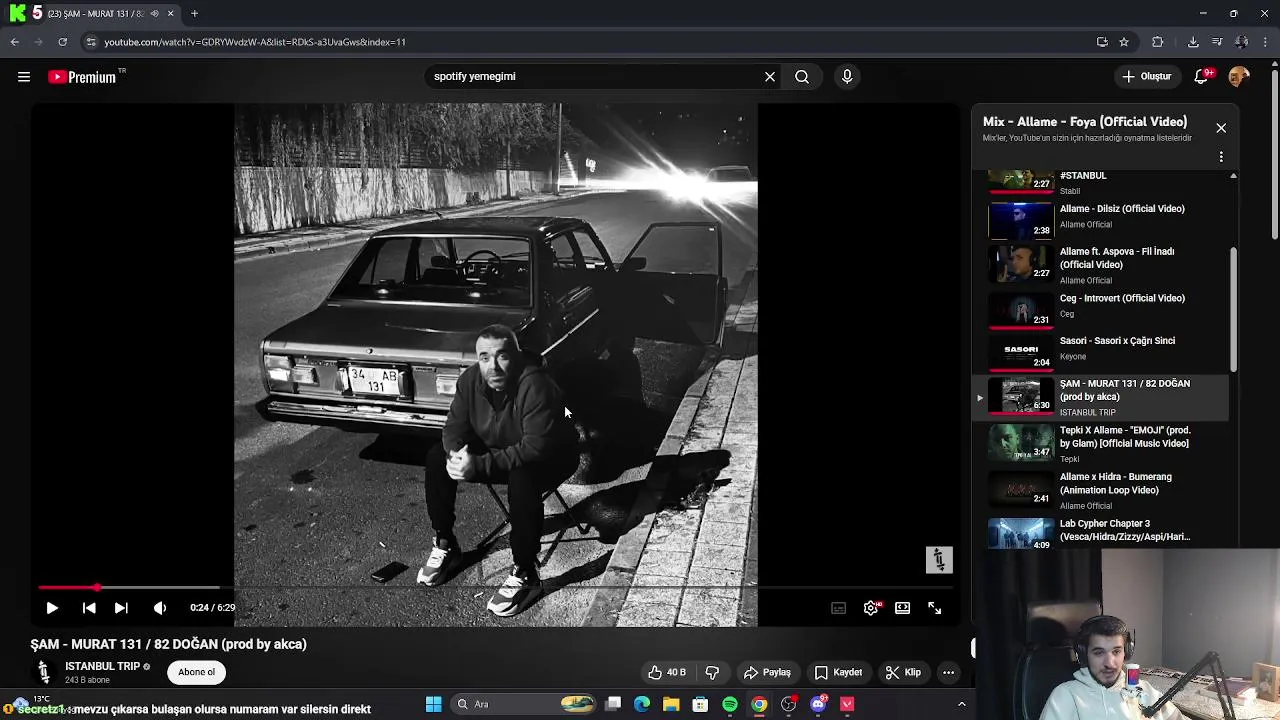The image size is (1280, 720).
Task: Share the video with Paylaş
Action: point(767,672)
